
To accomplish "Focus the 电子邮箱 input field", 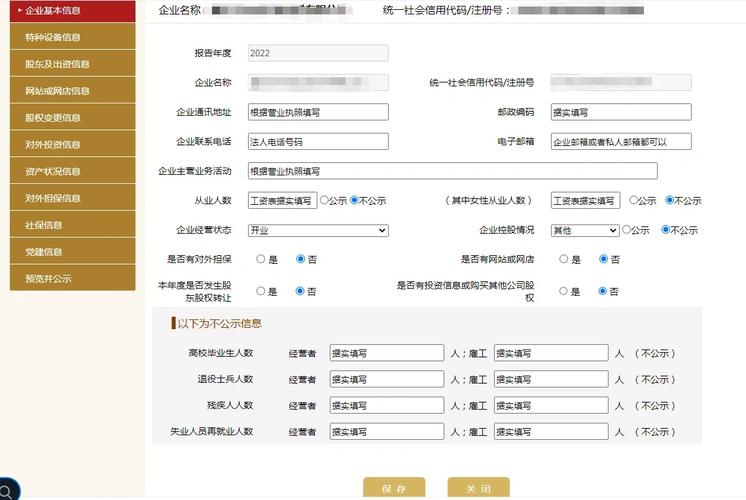I will pyautogui.click(x=621, y=142).
